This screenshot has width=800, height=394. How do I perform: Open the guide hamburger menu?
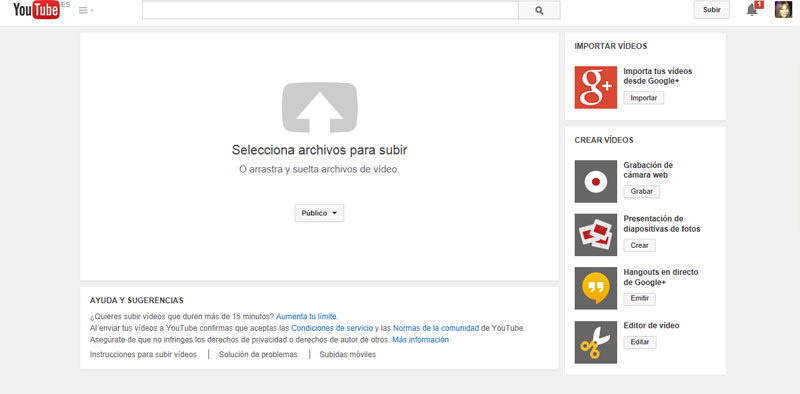pos(86,10)
